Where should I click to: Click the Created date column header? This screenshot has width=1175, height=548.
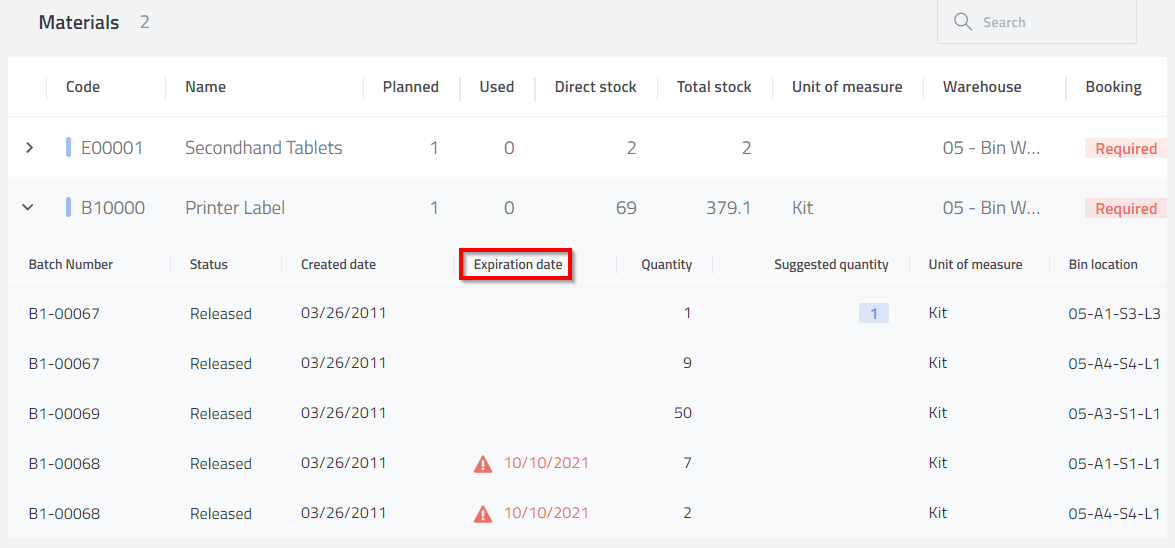coord(338,264)
